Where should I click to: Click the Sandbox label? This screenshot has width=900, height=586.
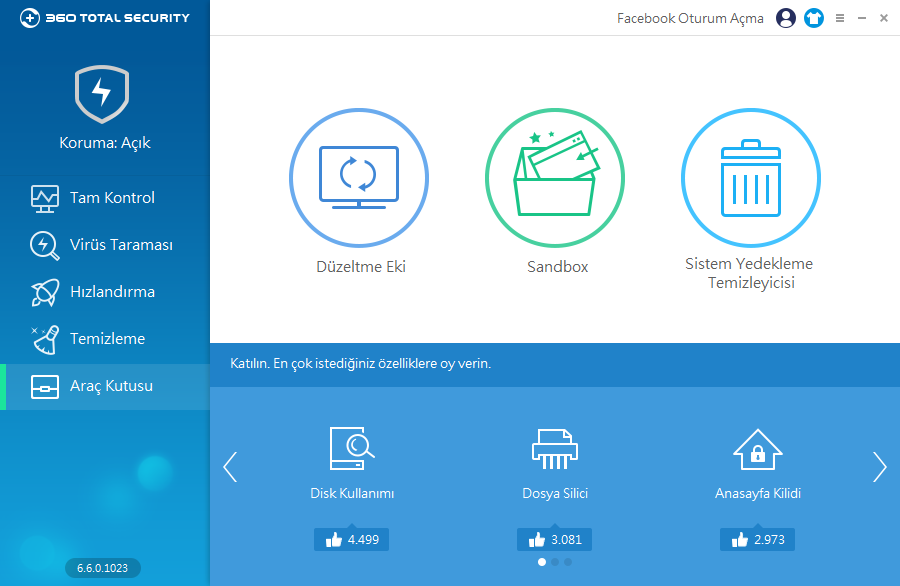557,267
